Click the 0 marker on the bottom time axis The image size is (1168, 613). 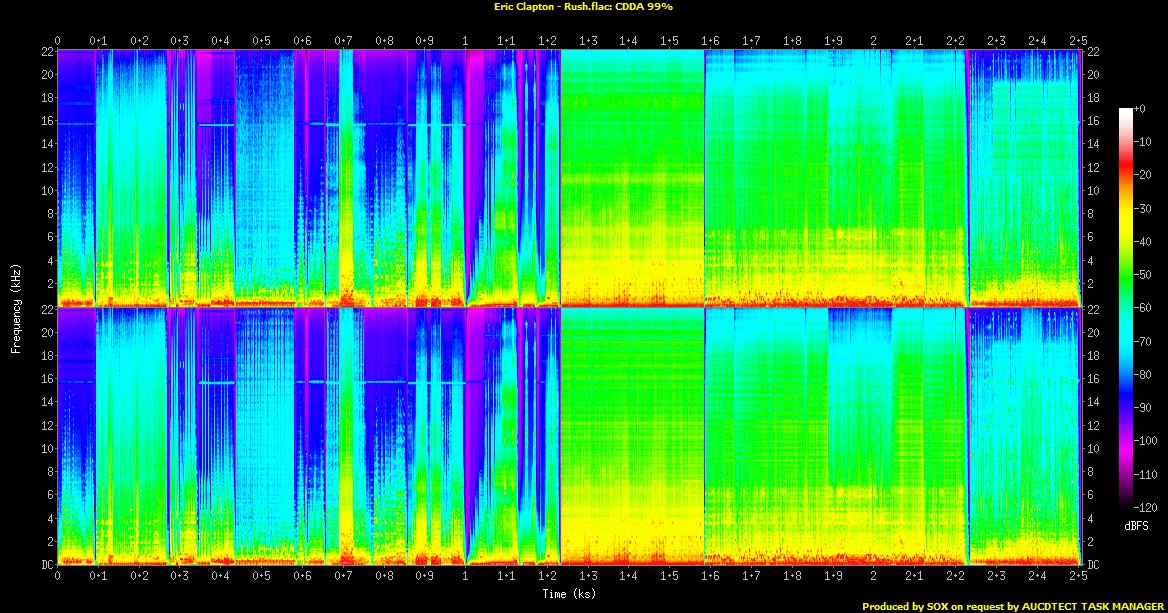(57, 577)
